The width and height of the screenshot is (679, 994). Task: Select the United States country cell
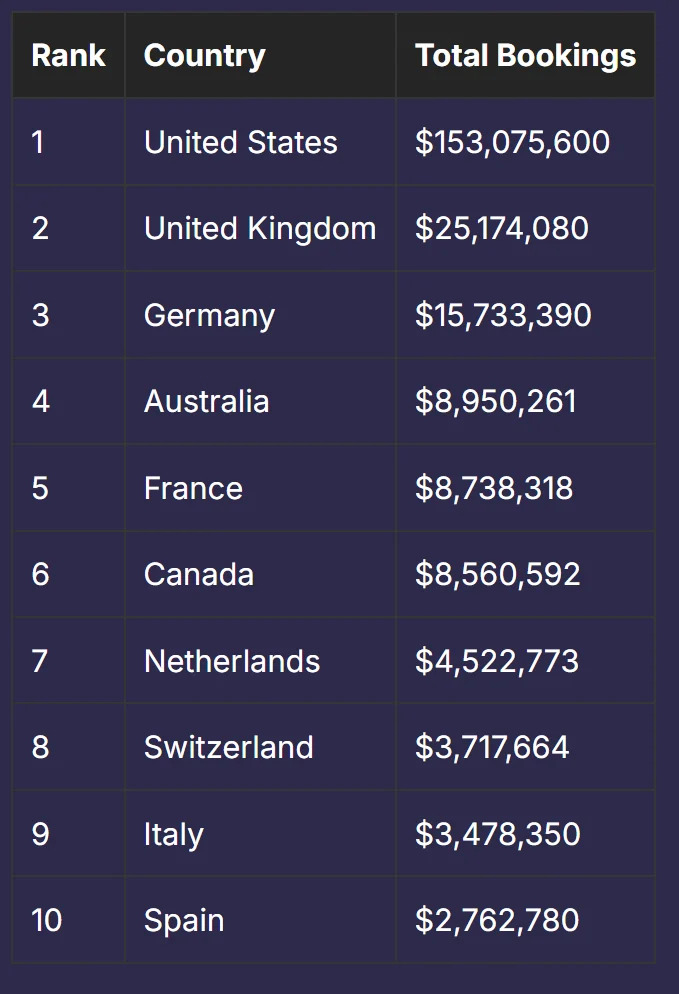240,142
